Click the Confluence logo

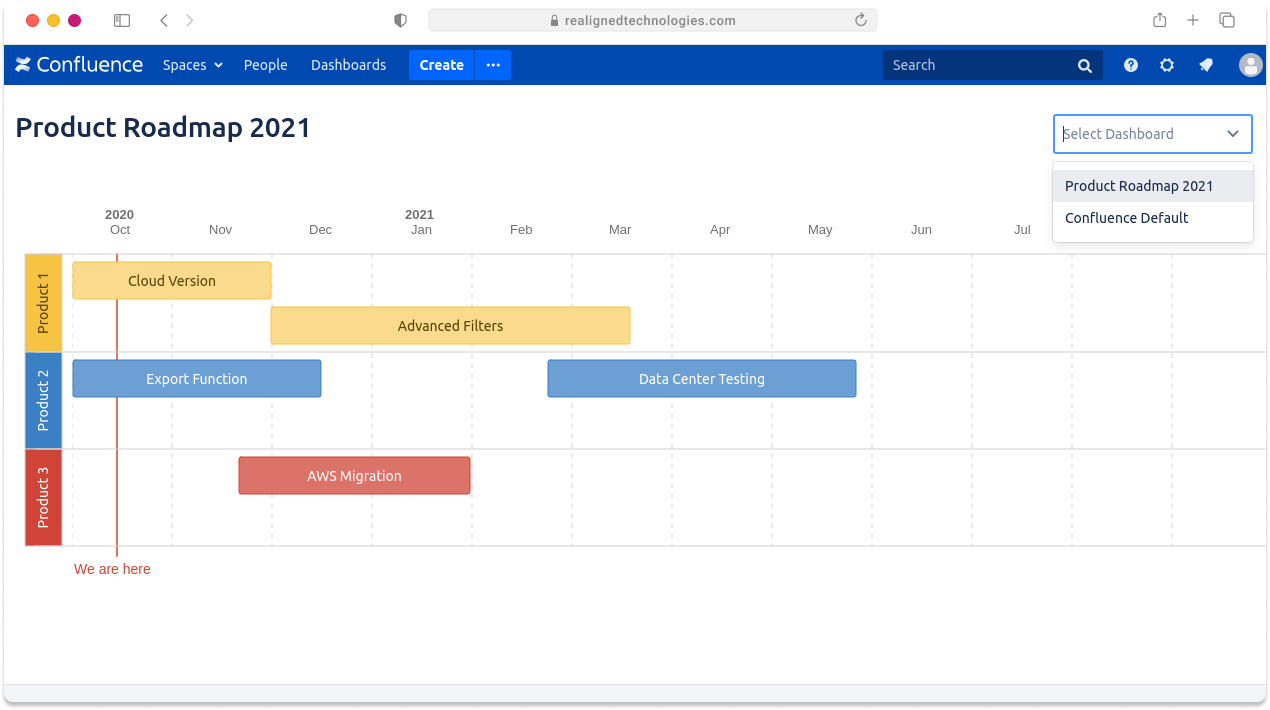click(x=78, y=64)
